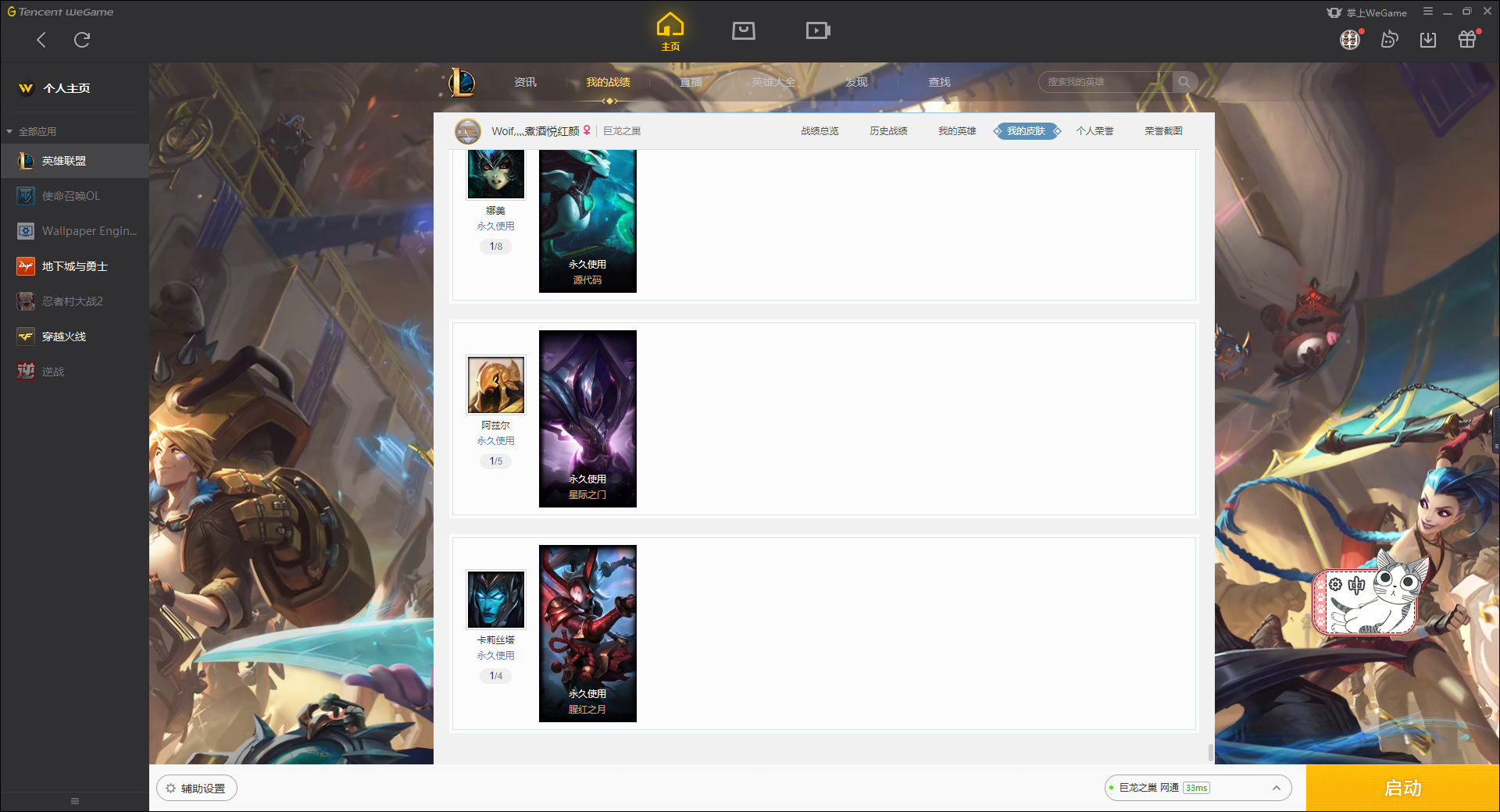The height and width of the screenshot is (812, 1500).
Task: Click the 1/8 skin count badge
Action: tap(496, 247)
